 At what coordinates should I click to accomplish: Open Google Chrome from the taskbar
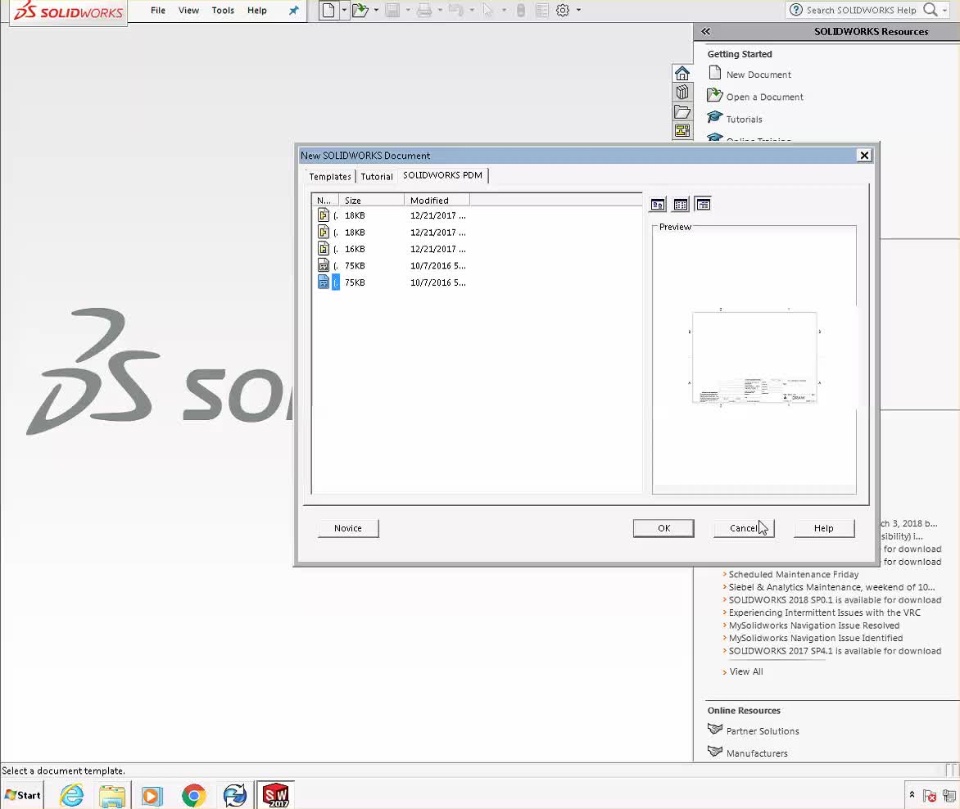(193, 795)
